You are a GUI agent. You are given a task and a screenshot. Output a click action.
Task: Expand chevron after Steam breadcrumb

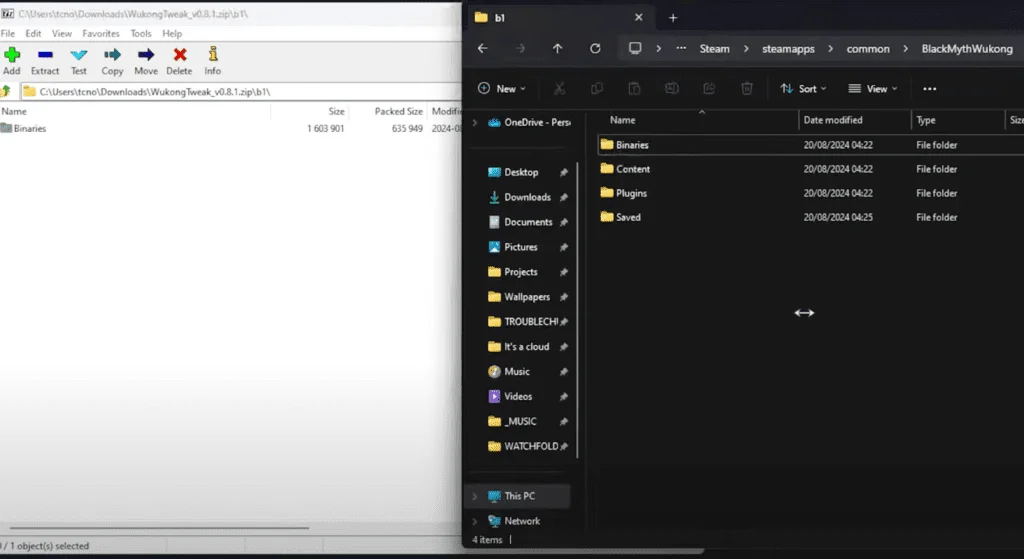pyautogui.click(x=746, y=48)
